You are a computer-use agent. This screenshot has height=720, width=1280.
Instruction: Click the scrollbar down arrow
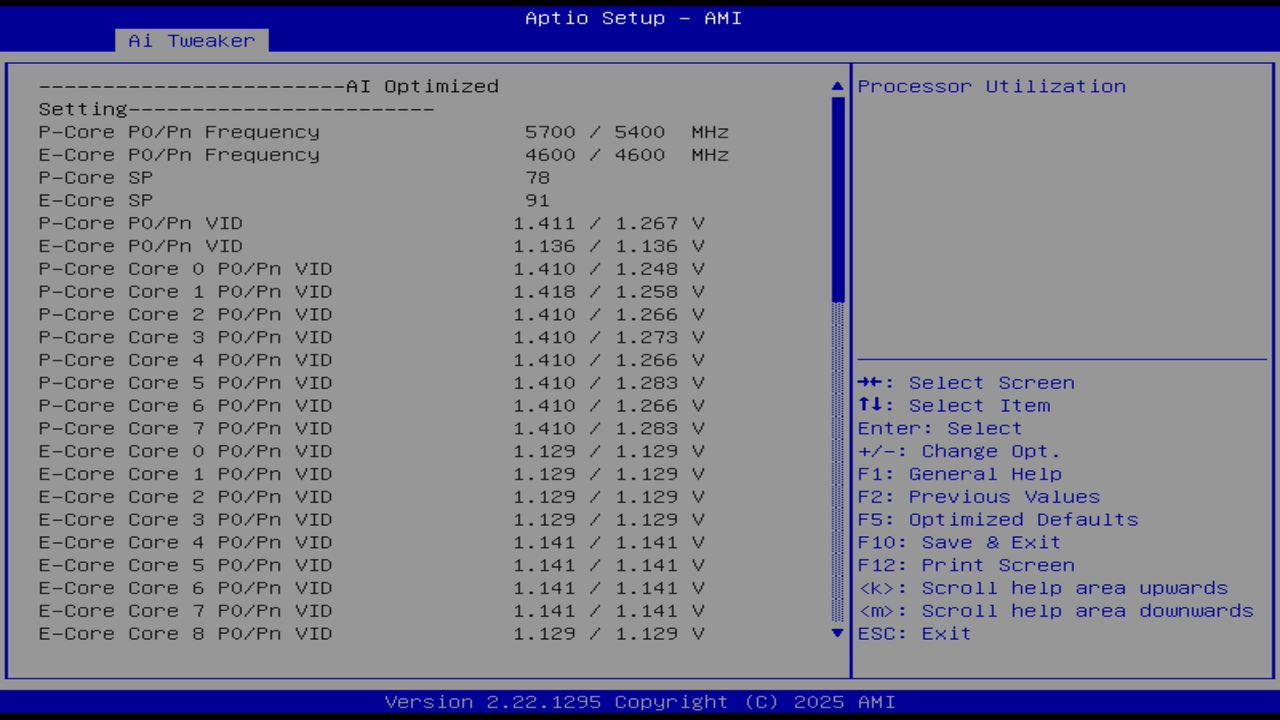click(836, 633)
